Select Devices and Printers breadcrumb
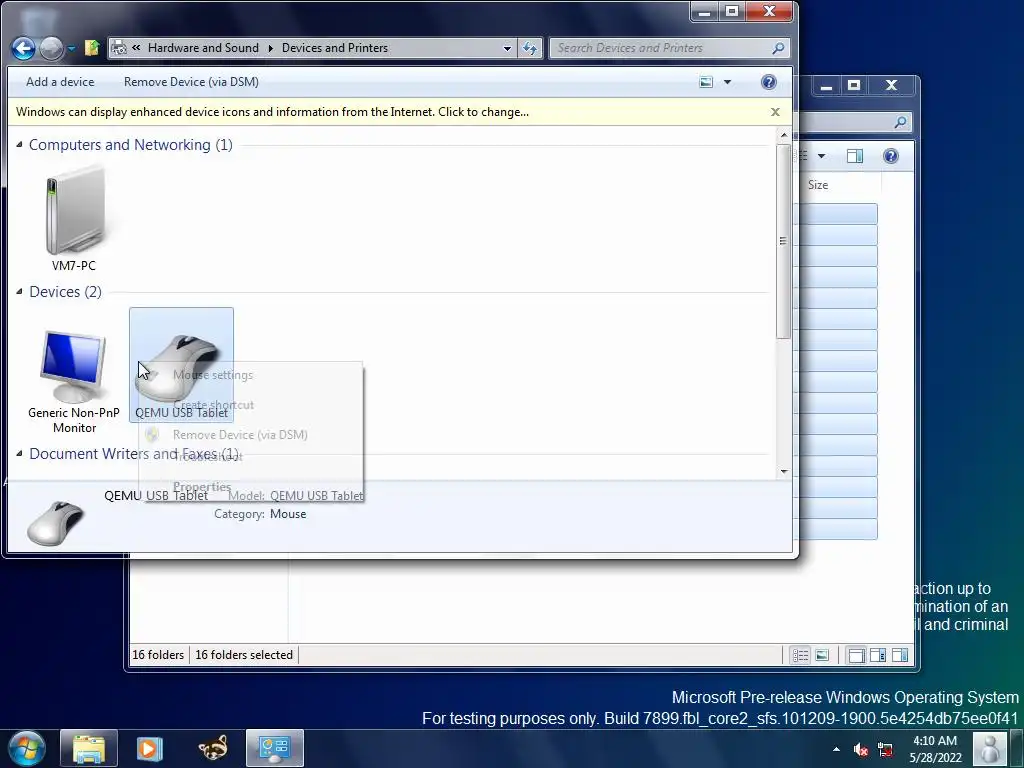1024x768 pixels. 335,48
